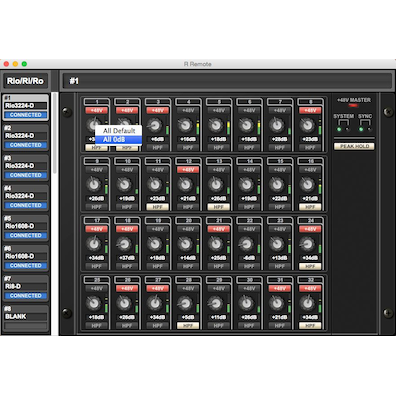Enable HPF on channel 16
The width and height of the screenshot is (396, 396).
point(310,207)
